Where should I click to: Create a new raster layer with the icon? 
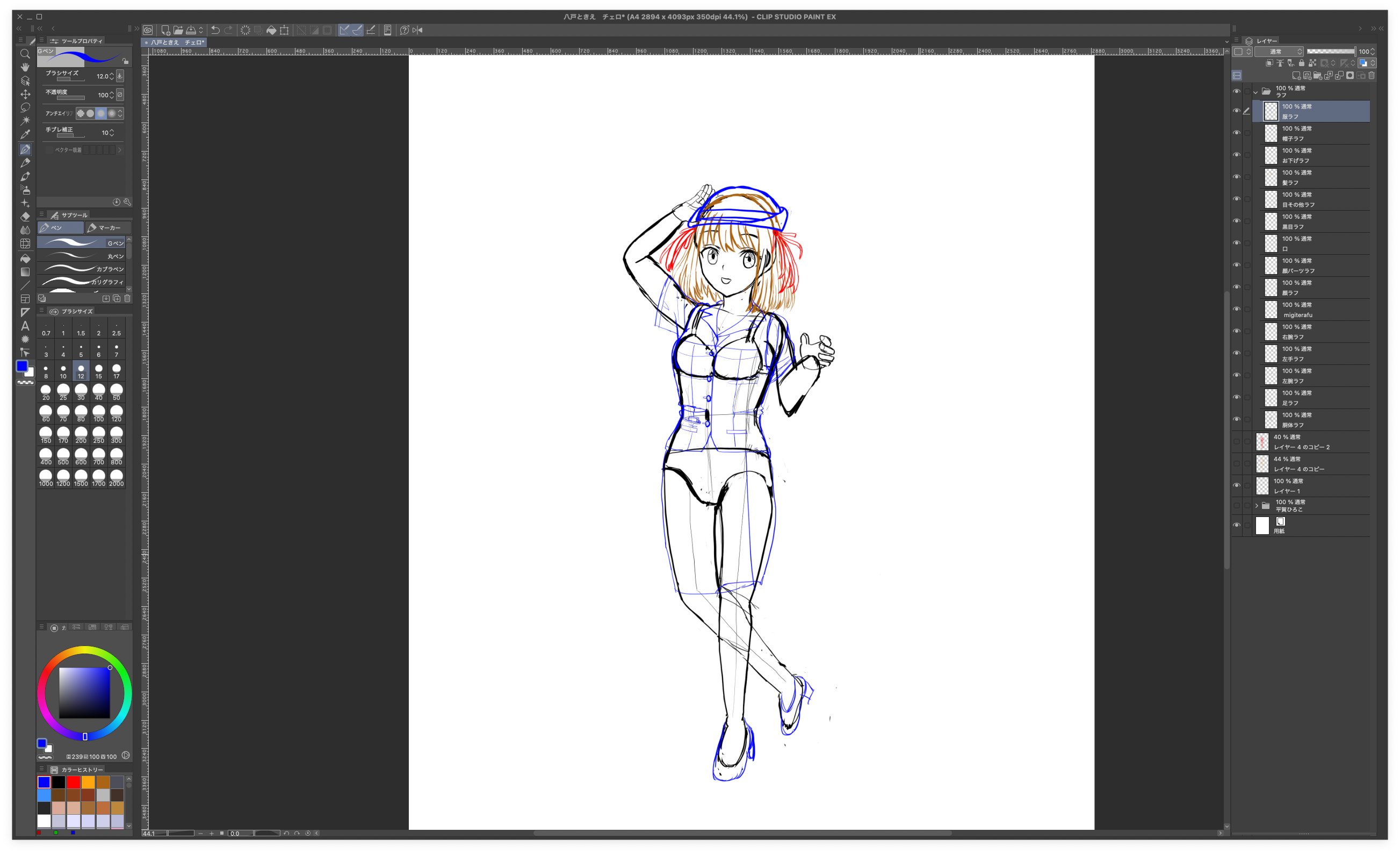tap(1296, 76)
